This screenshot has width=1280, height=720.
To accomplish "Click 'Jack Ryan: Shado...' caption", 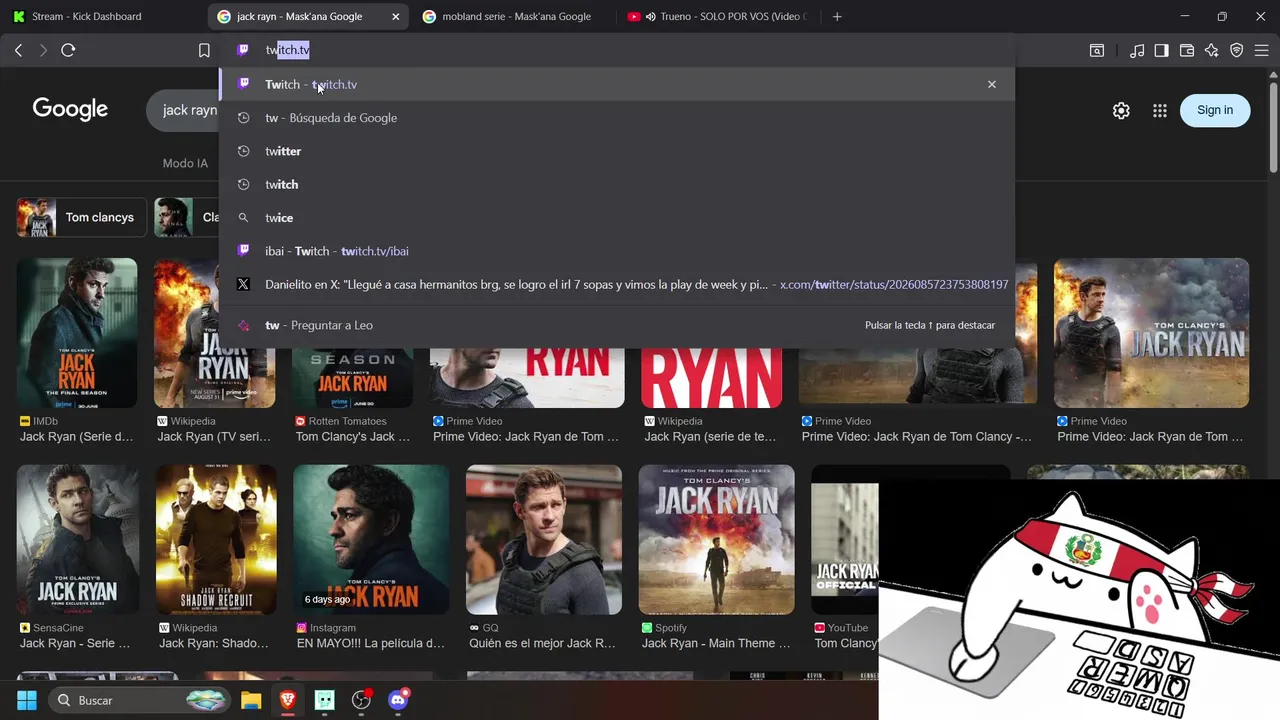I will 213,643.
